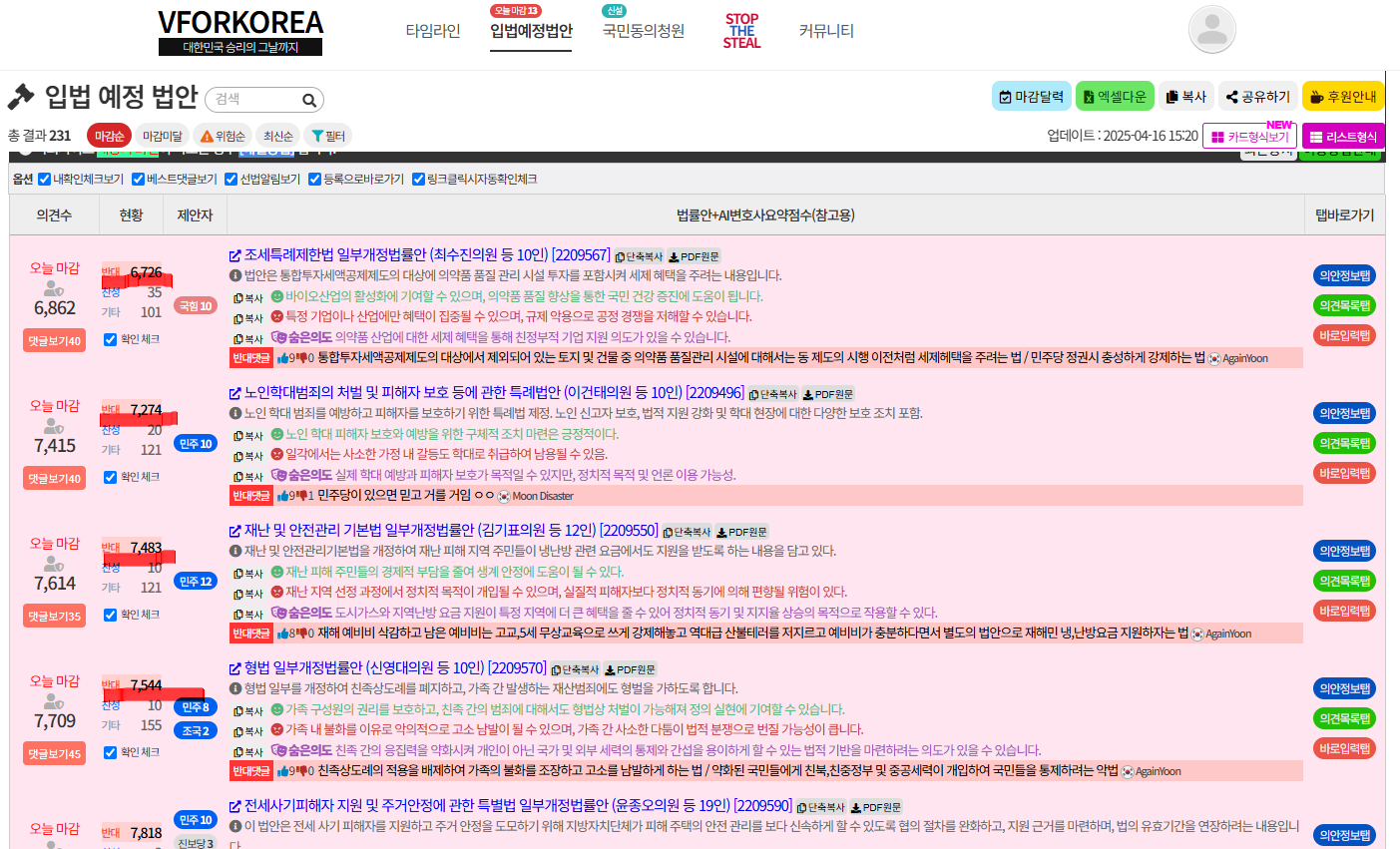This screenshot has width=1400, height=849.
Task: Click the search magnifier icon
Action: coord(309,100)
